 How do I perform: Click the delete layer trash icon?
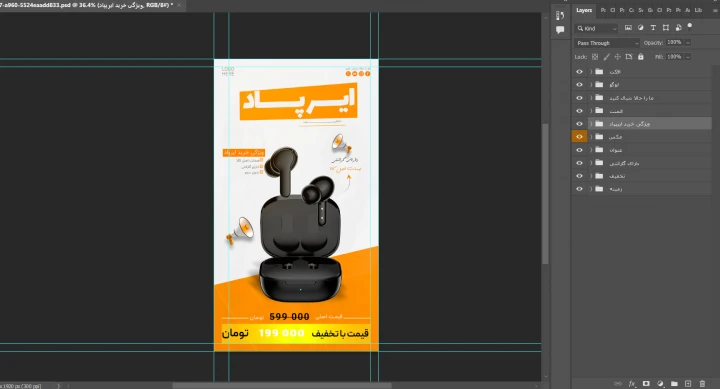pyautogui.click(x=702, y=383)
